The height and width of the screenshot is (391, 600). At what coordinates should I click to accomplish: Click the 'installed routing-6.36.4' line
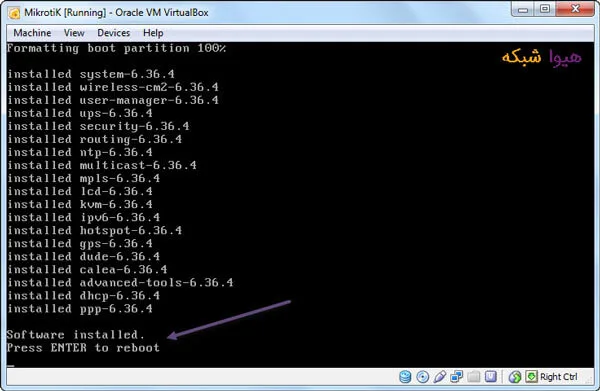[95, 139]
